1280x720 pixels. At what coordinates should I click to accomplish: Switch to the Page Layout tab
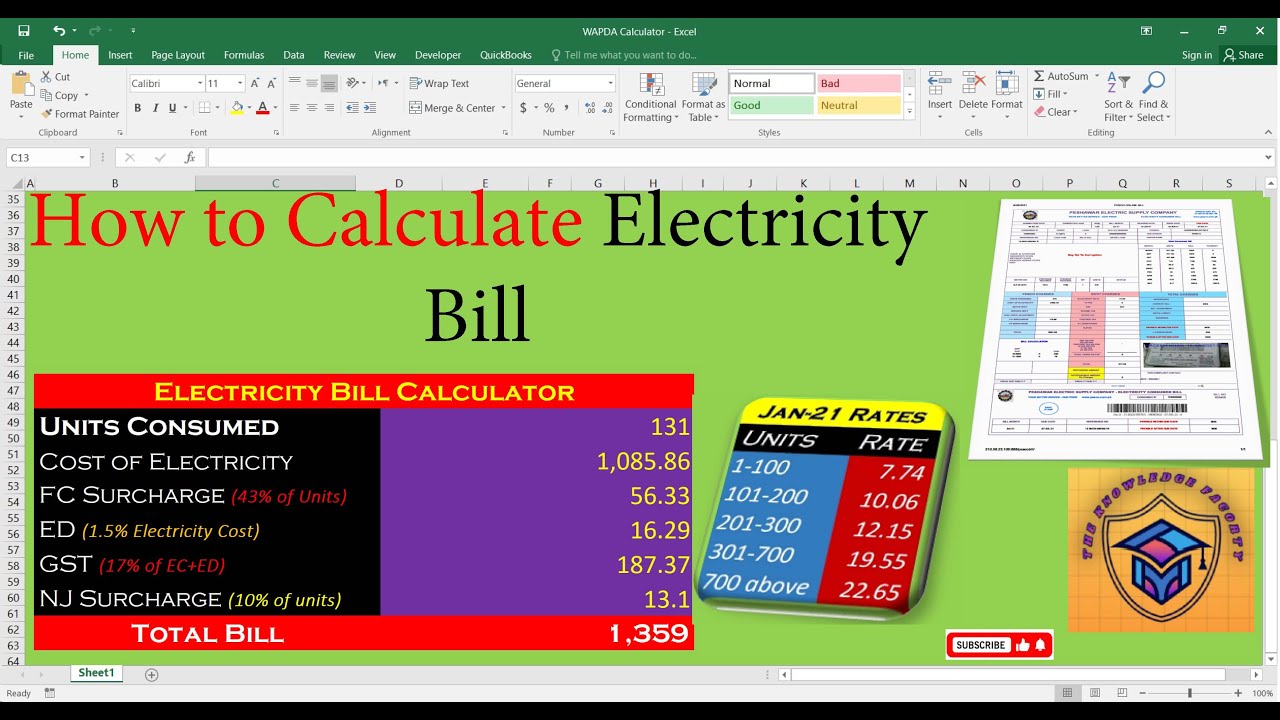[x=178, y=55]
